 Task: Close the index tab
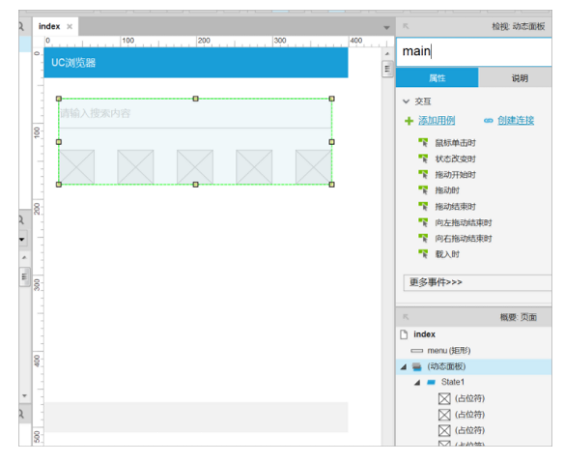point(70,27)
